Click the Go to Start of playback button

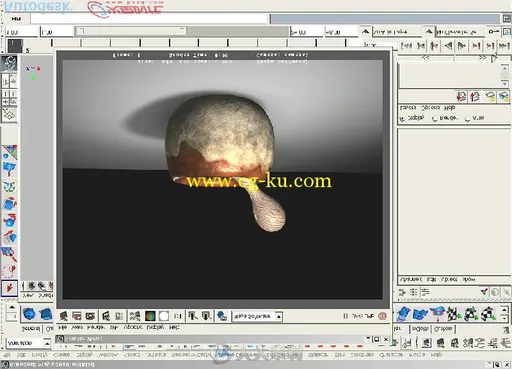pos(406,46)
